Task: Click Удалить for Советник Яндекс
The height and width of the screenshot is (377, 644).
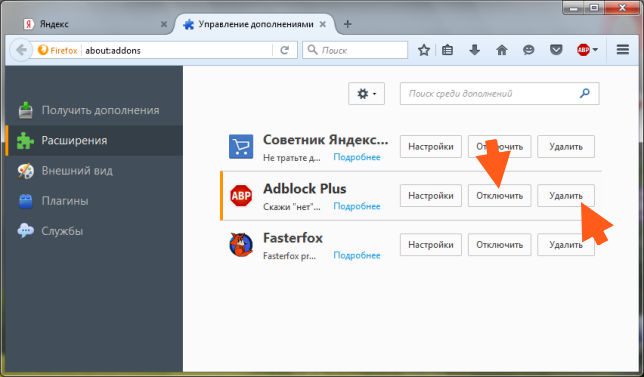Action: pyautogui.click(x=566, y=147)
